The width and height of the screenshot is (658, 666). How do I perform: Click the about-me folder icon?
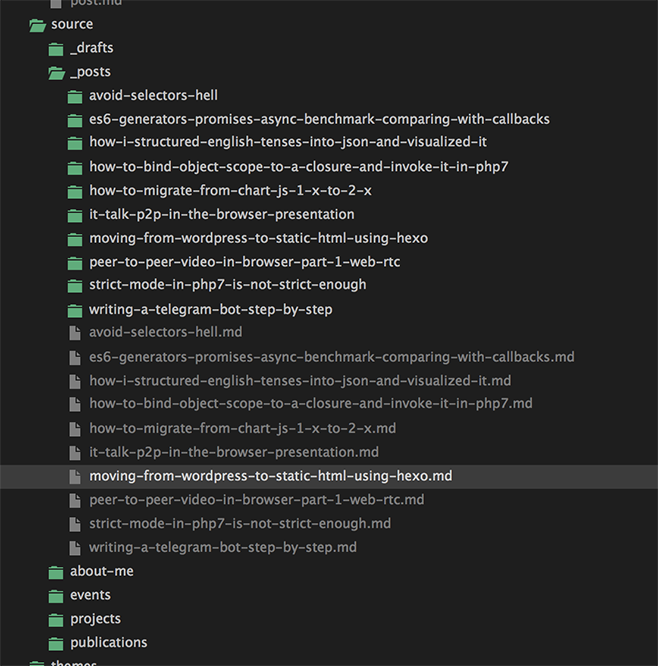pos(56,572)
